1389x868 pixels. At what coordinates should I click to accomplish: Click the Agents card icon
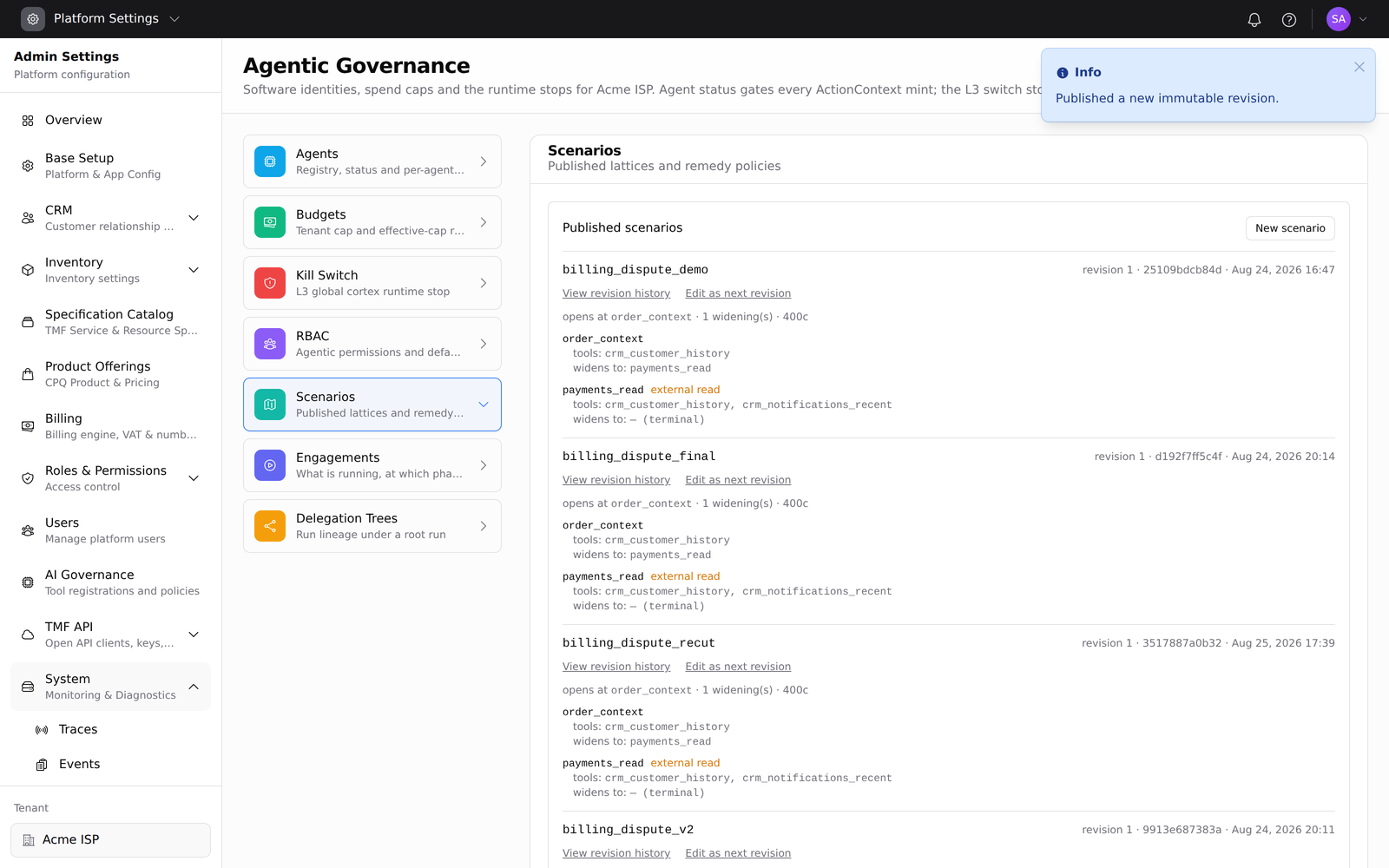click(x=270, y=161)
